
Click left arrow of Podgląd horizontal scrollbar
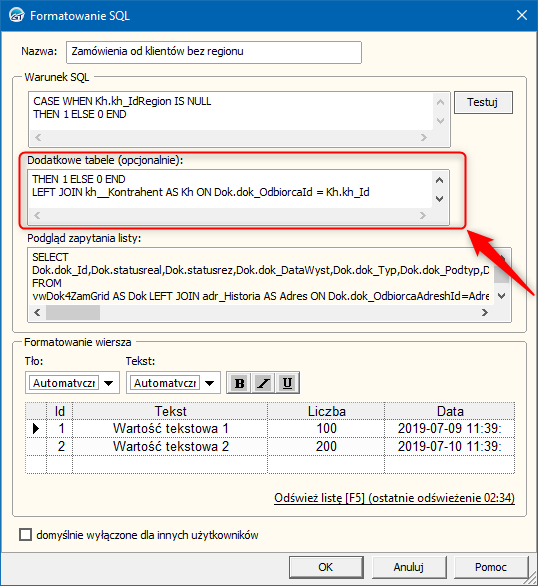pyautogui.click(x=37, y=312)
